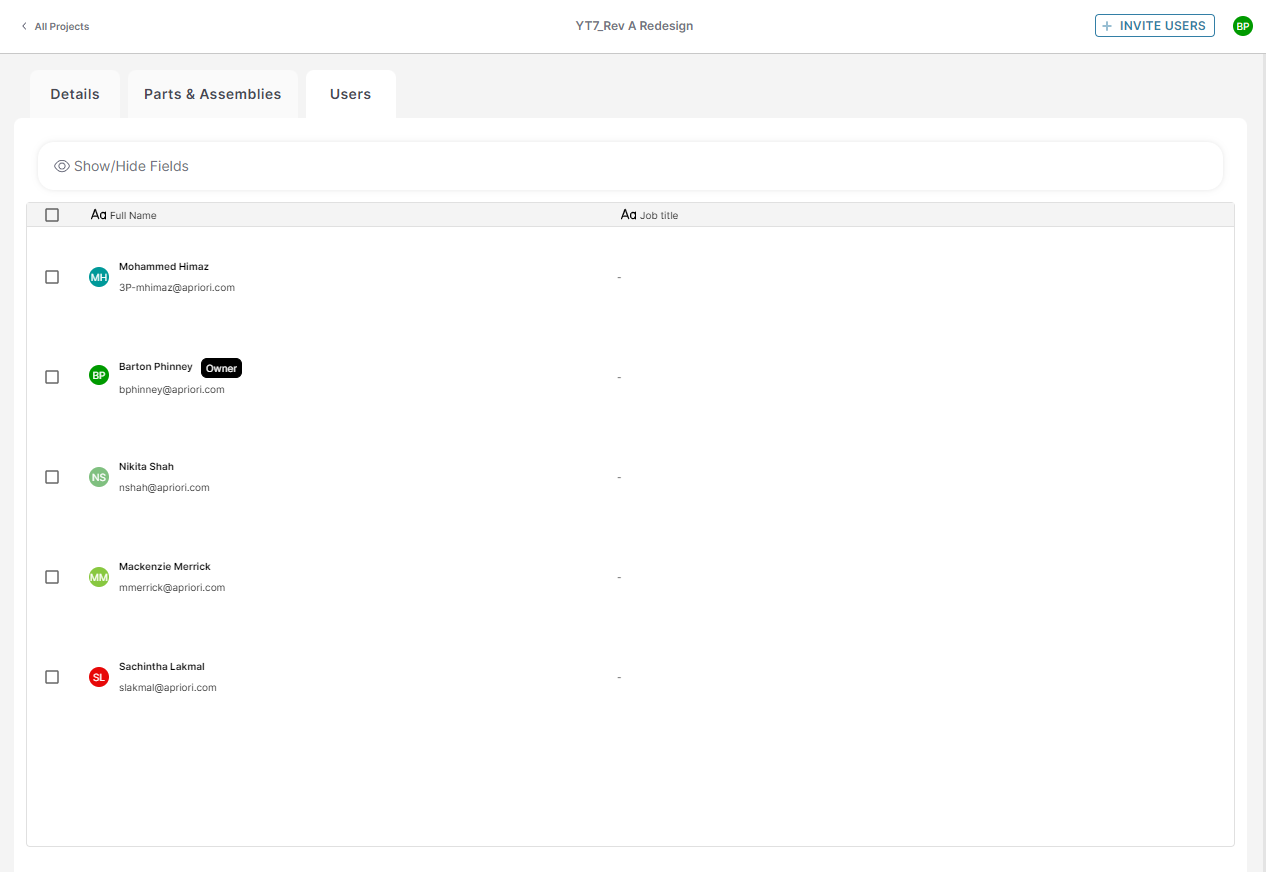
Task: Tick the checkbox for Sachintha Lakmal
Action: [x=52, y=677]
